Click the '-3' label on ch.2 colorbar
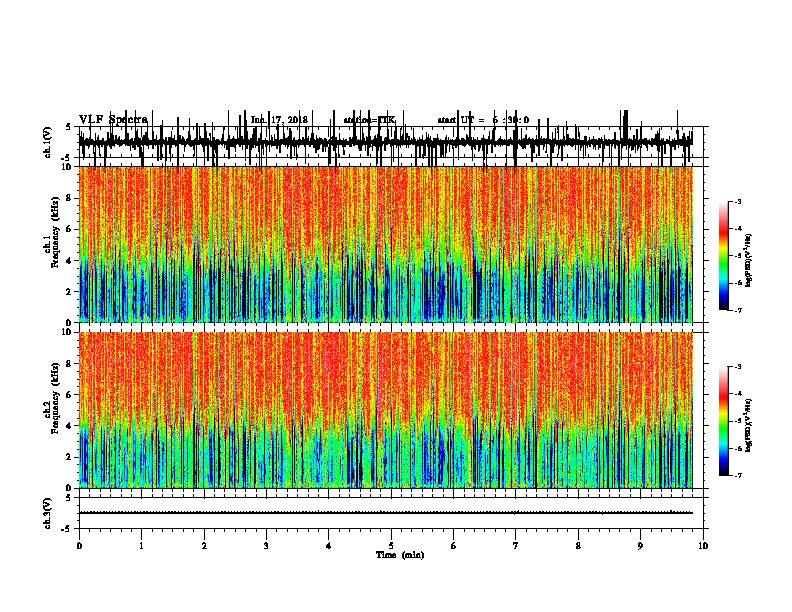 tap(738, 367)
